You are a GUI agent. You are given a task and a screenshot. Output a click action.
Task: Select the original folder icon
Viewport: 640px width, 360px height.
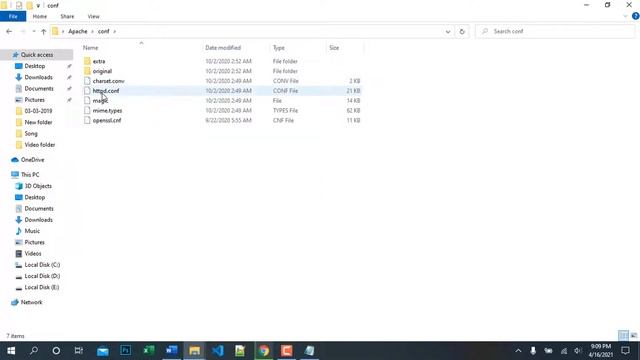click(87, 71)
